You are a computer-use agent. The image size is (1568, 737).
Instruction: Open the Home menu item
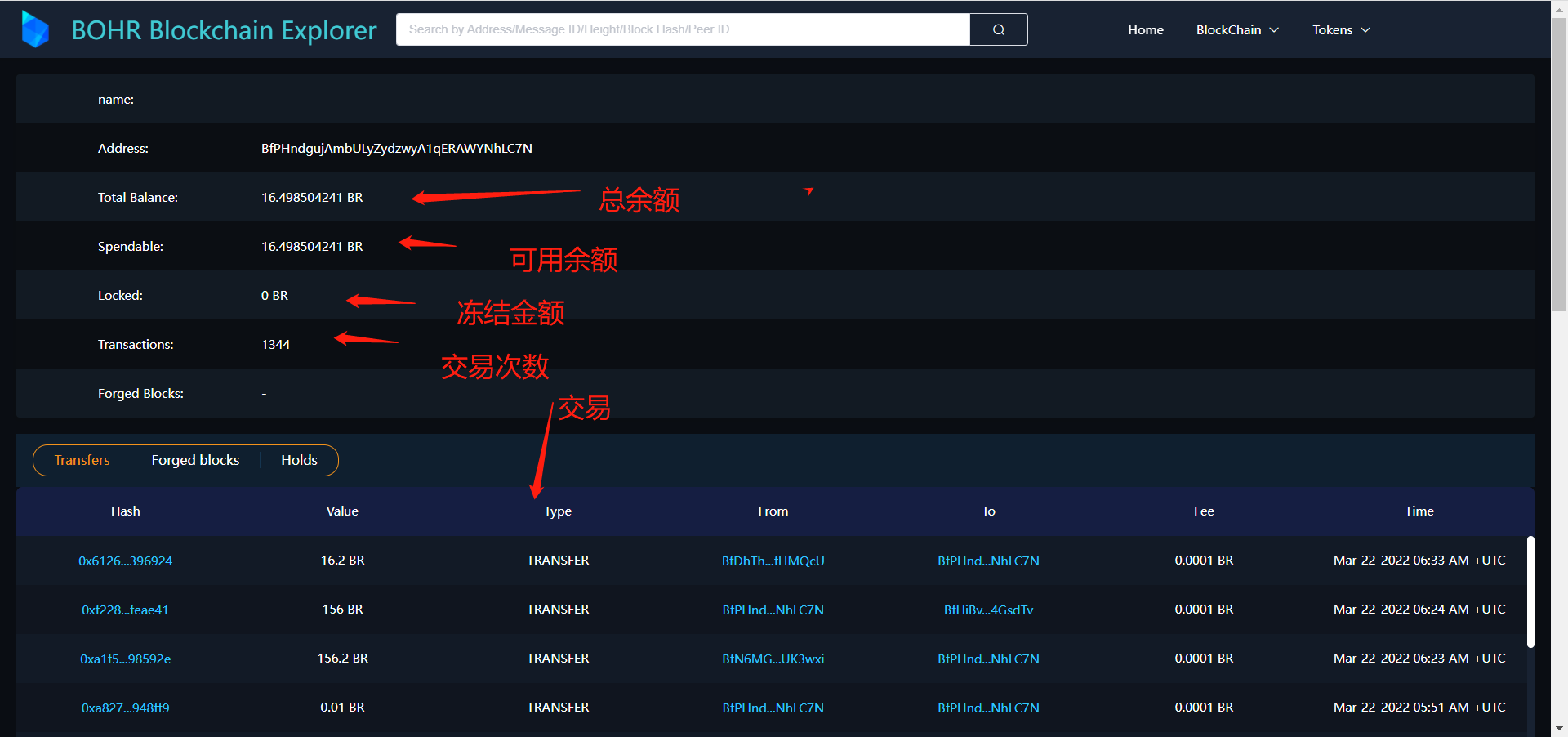[x=1145, y=29]
